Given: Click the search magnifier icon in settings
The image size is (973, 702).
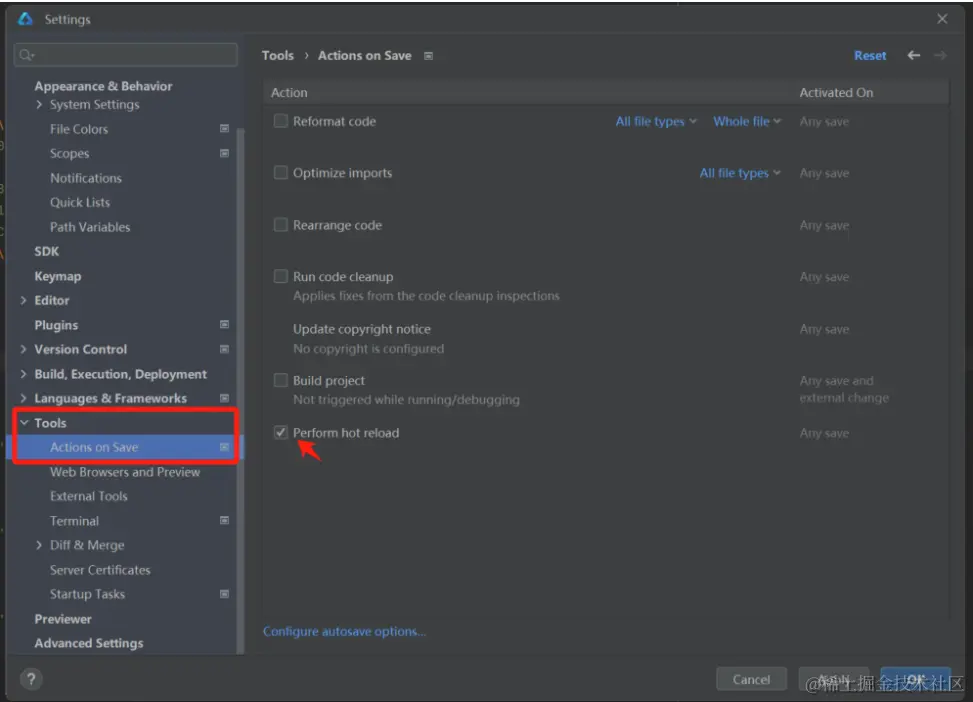Looking at the screenshot, I should pyautogui.click(x=26, y=55).
